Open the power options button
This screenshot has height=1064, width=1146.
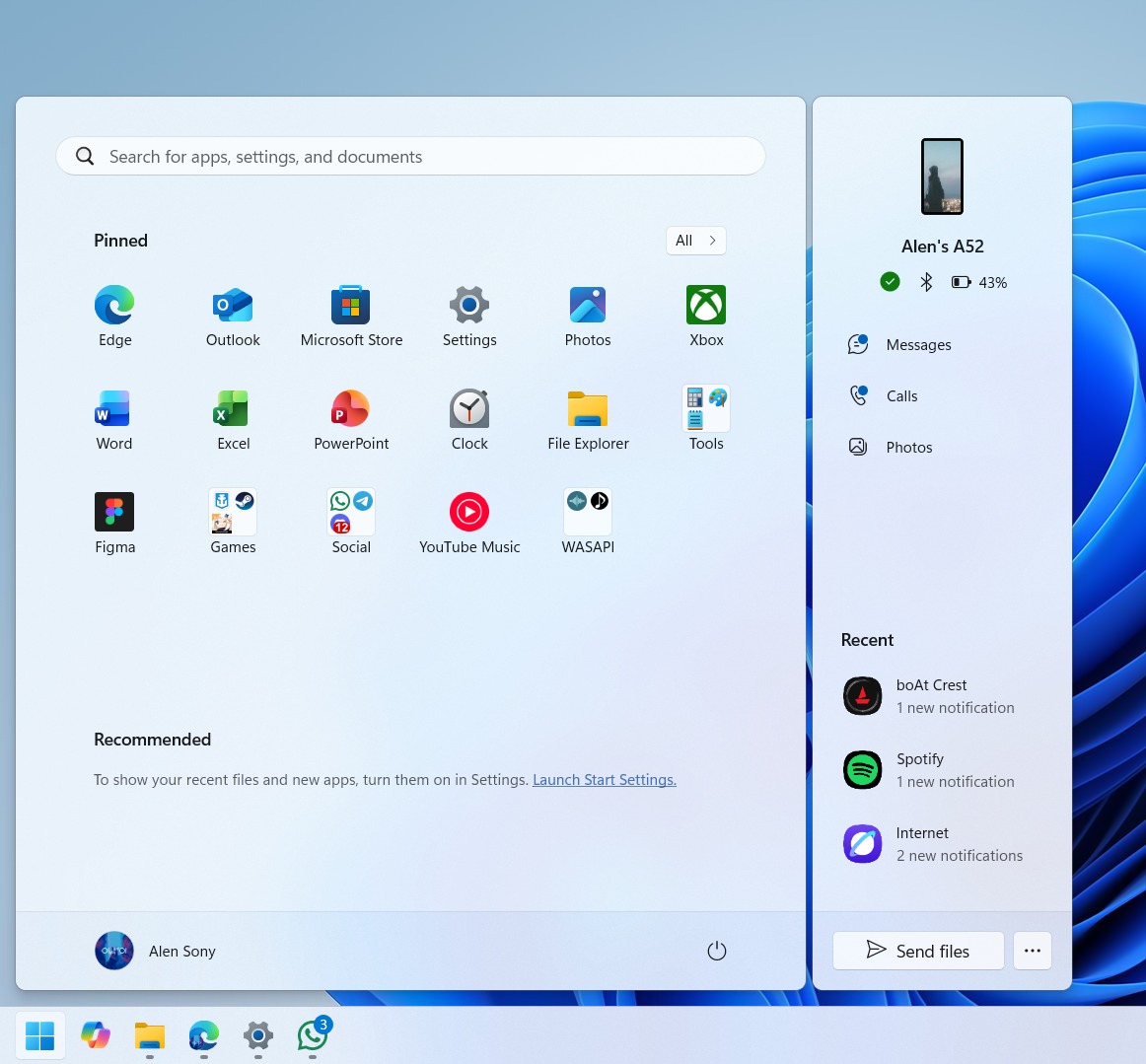[x=716, y=951]
